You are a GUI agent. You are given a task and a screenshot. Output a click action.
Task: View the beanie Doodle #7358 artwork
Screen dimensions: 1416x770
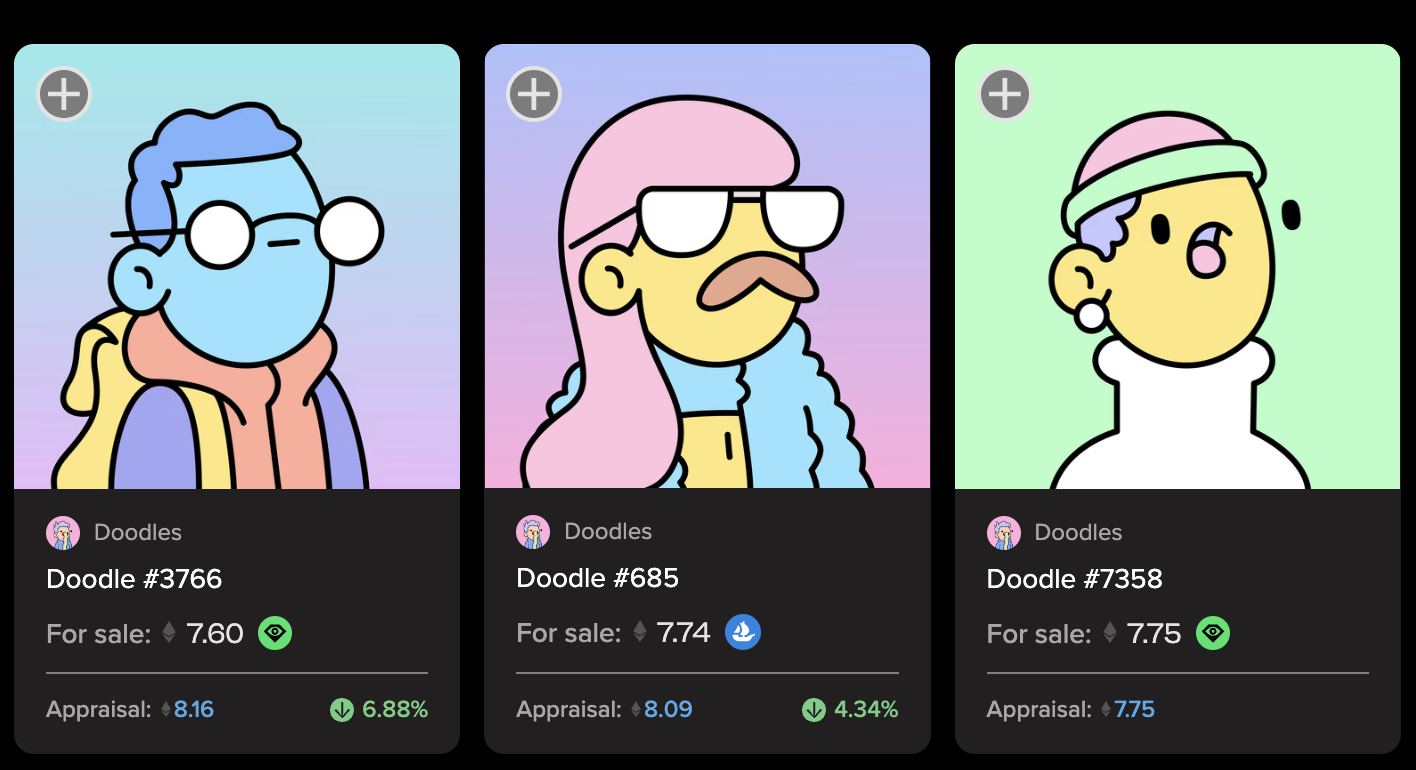(1177, 267)
